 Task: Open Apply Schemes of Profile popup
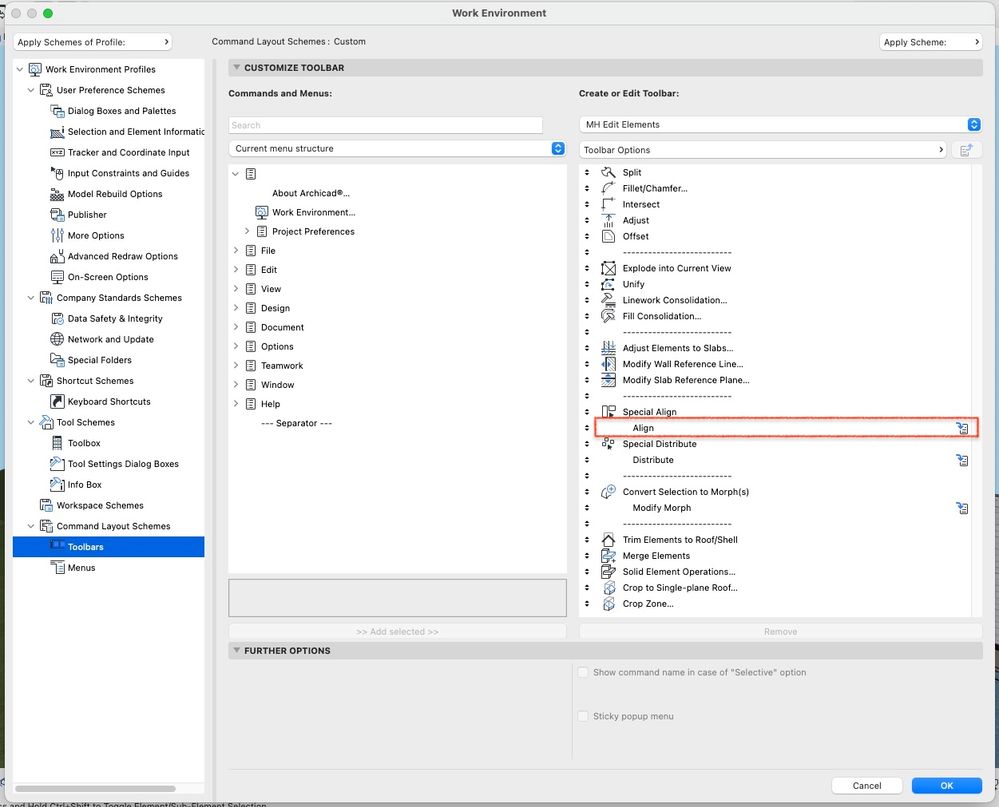pos(92,42)
